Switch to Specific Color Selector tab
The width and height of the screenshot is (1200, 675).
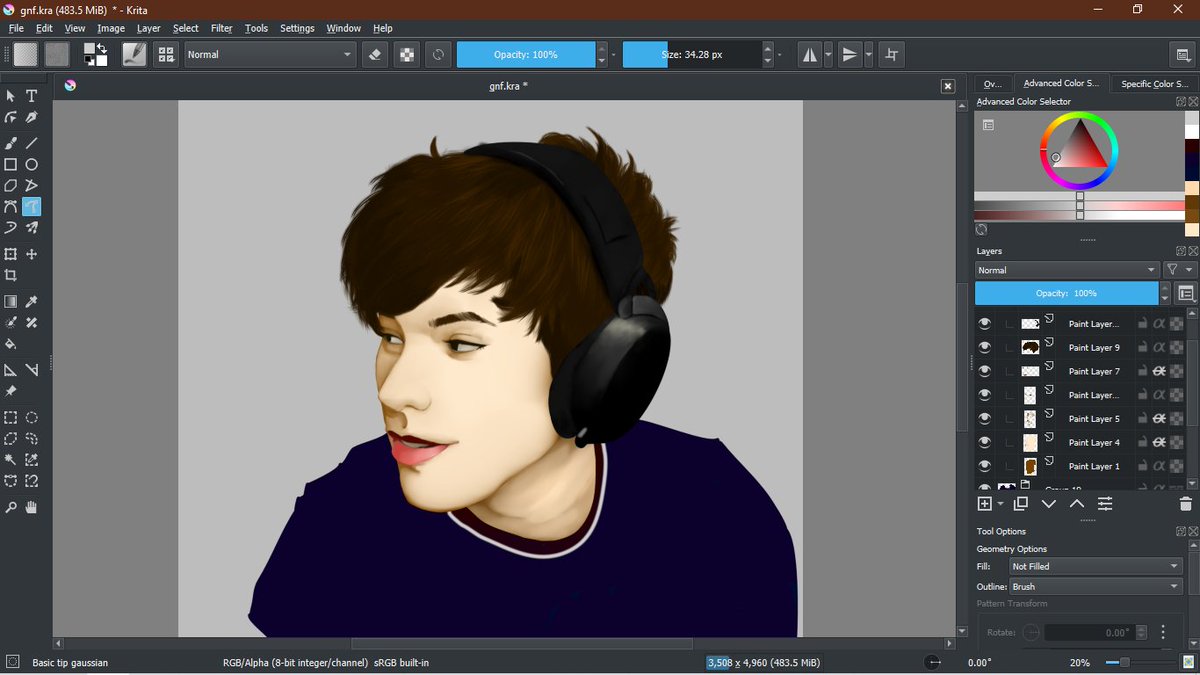coord(1154,83)
